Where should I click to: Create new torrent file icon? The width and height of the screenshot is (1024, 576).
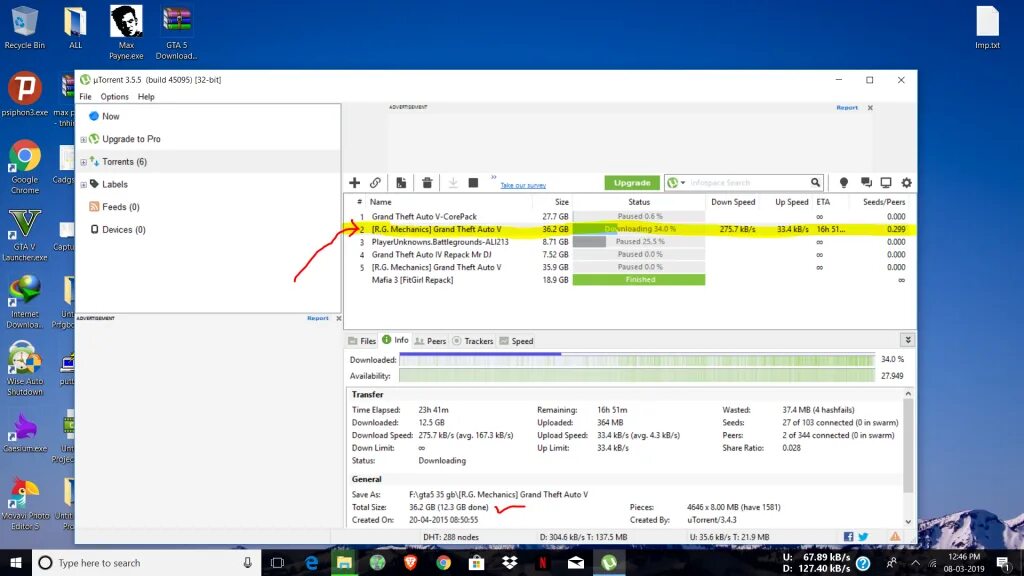[401, 183]
